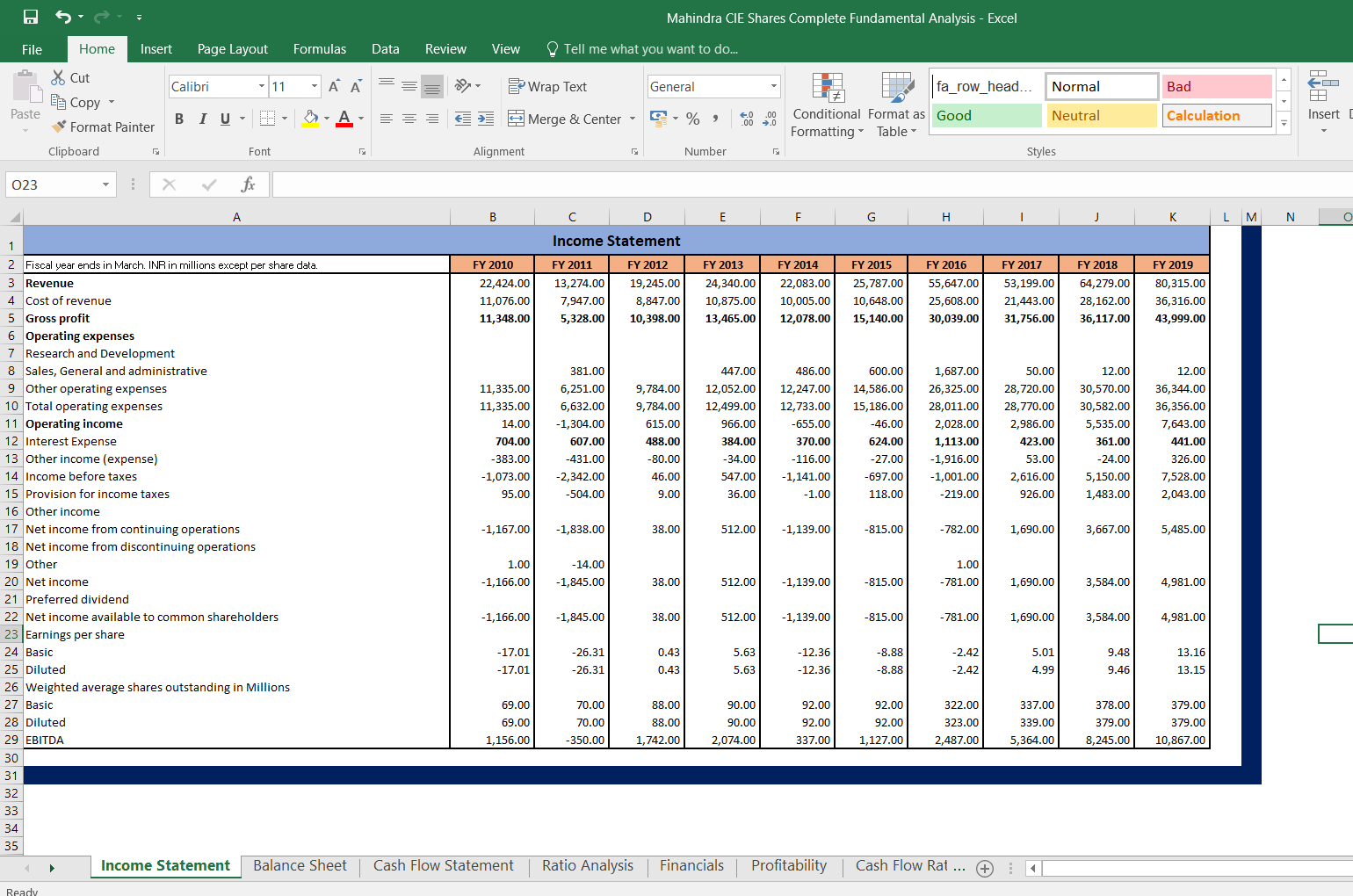1353x896 pixels.
Task: Add a new sheet with the plus icon
Action: coord(985,868)
